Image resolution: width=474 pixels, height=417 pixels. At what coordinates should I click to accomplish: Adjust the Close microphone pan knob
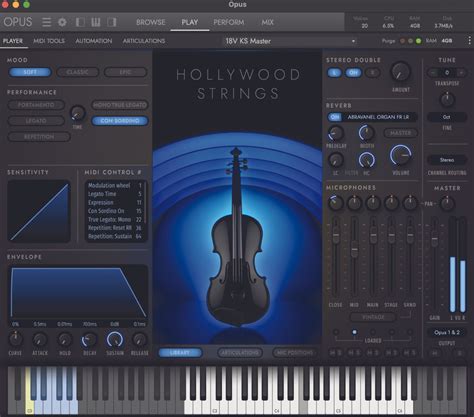click(335, 202)
